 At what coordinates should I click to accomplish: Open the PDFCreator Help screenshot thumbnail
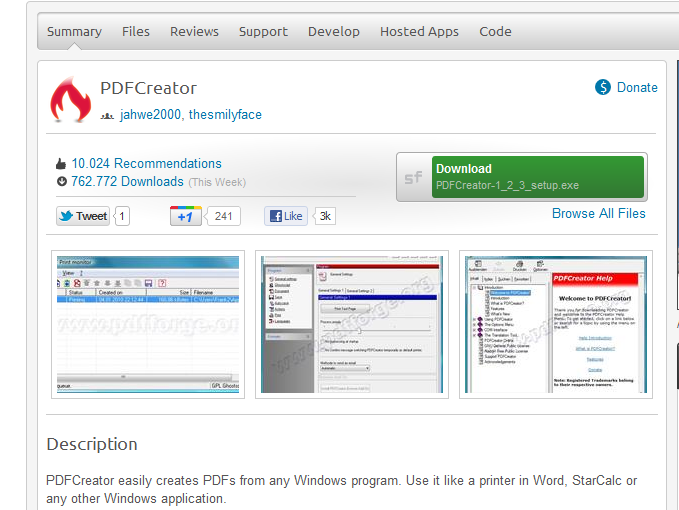(556, 324)
